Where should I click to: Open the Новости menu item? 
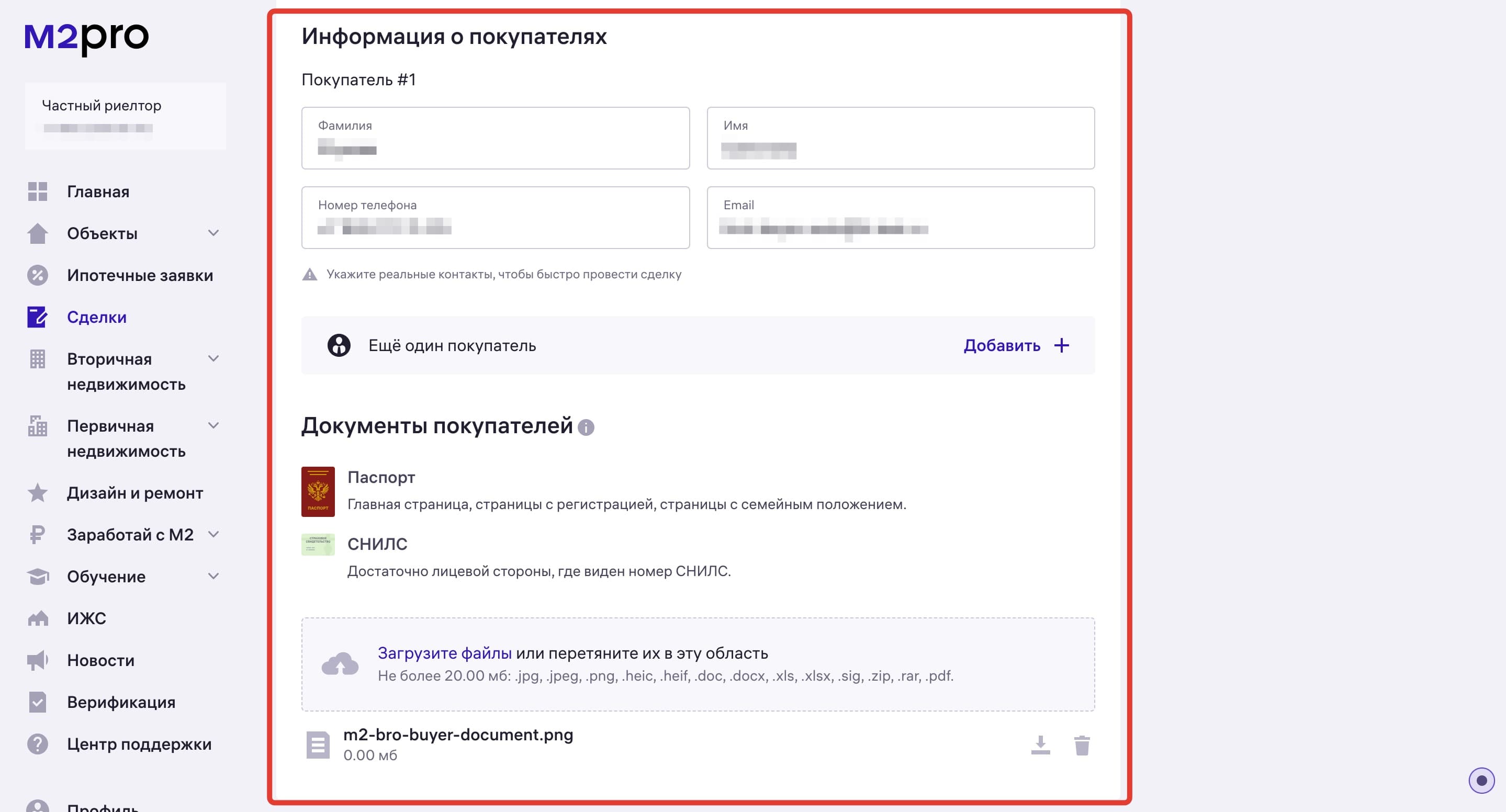click(x=100, y=661)
